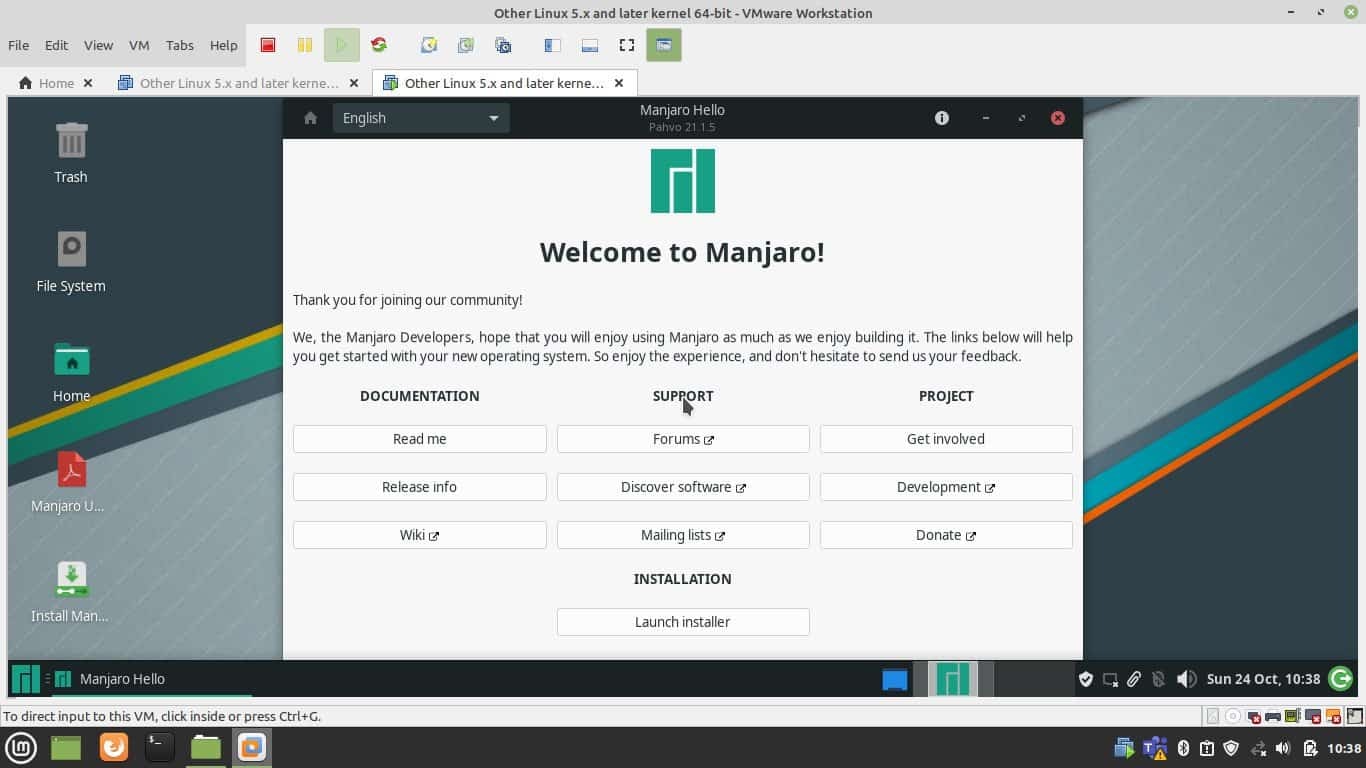Click the muted notification bell in Manjaro panel

pos(1159,679)
